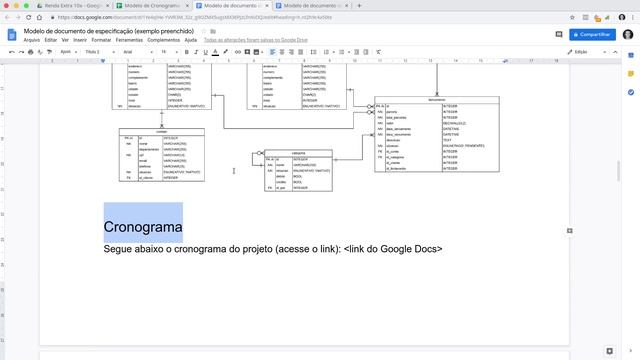Click the vertical scrollbar thumb
640x360 pixels.
coord(619,171)
